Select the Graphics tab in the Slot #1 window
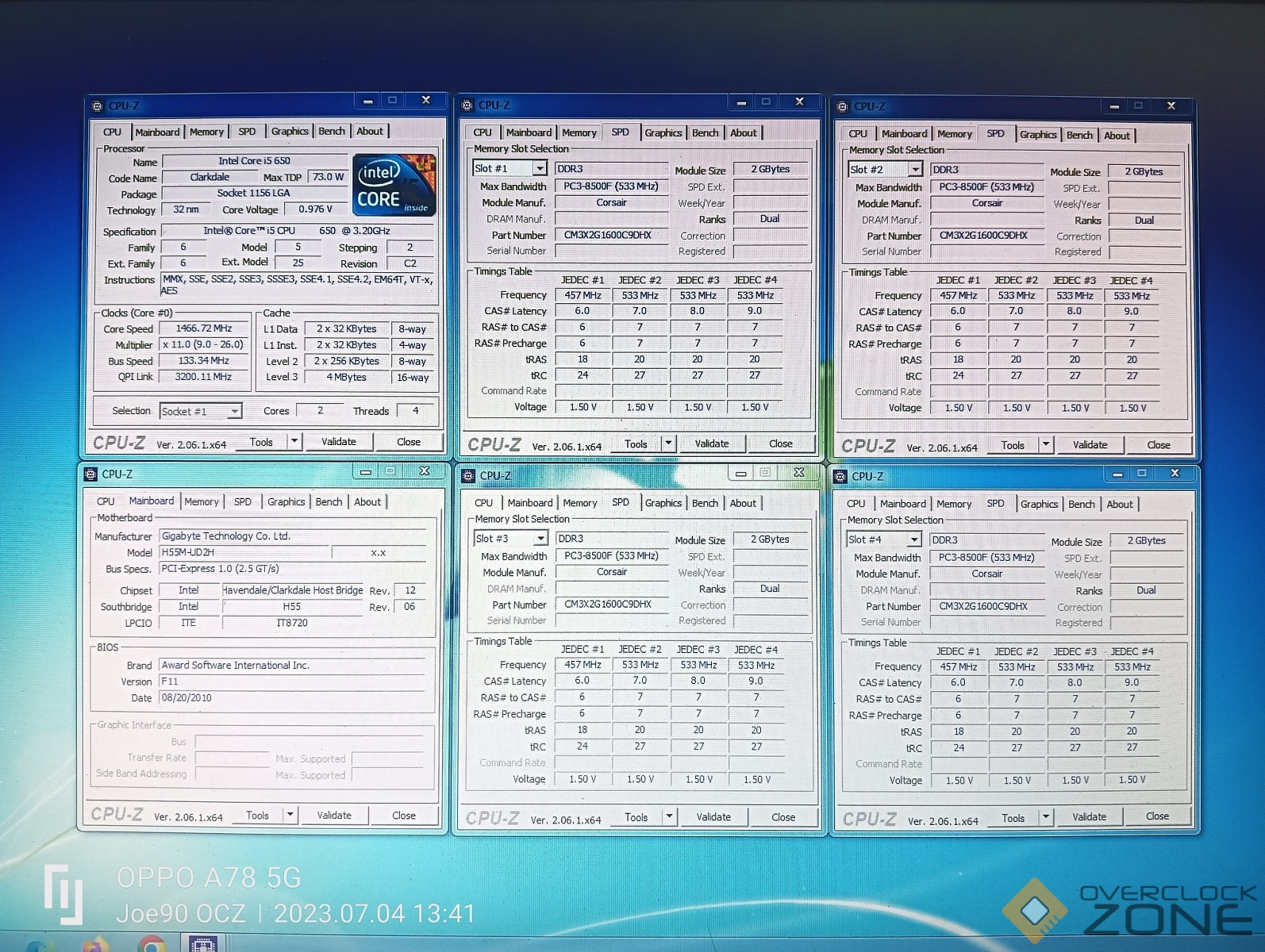This screenshot has width=1265, height=952. [663, 132]
